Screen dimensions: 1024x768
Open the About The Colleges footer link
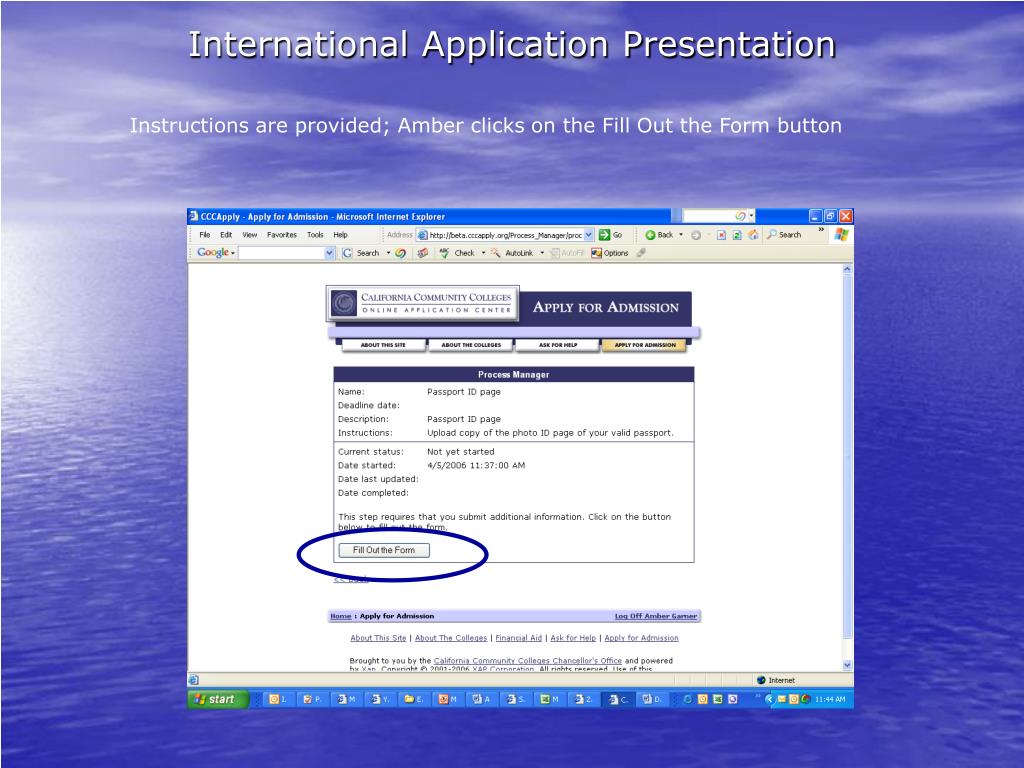point(451,638)
